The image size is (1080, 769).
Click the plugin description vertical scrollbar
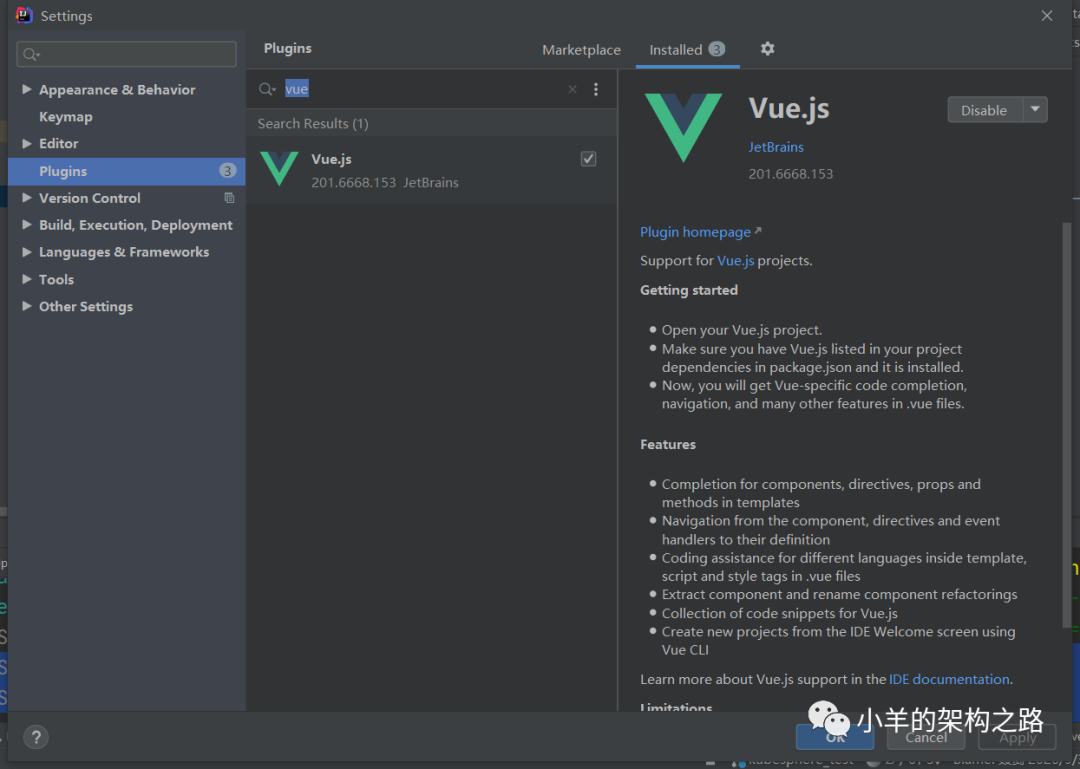[x=1066, y=400]
